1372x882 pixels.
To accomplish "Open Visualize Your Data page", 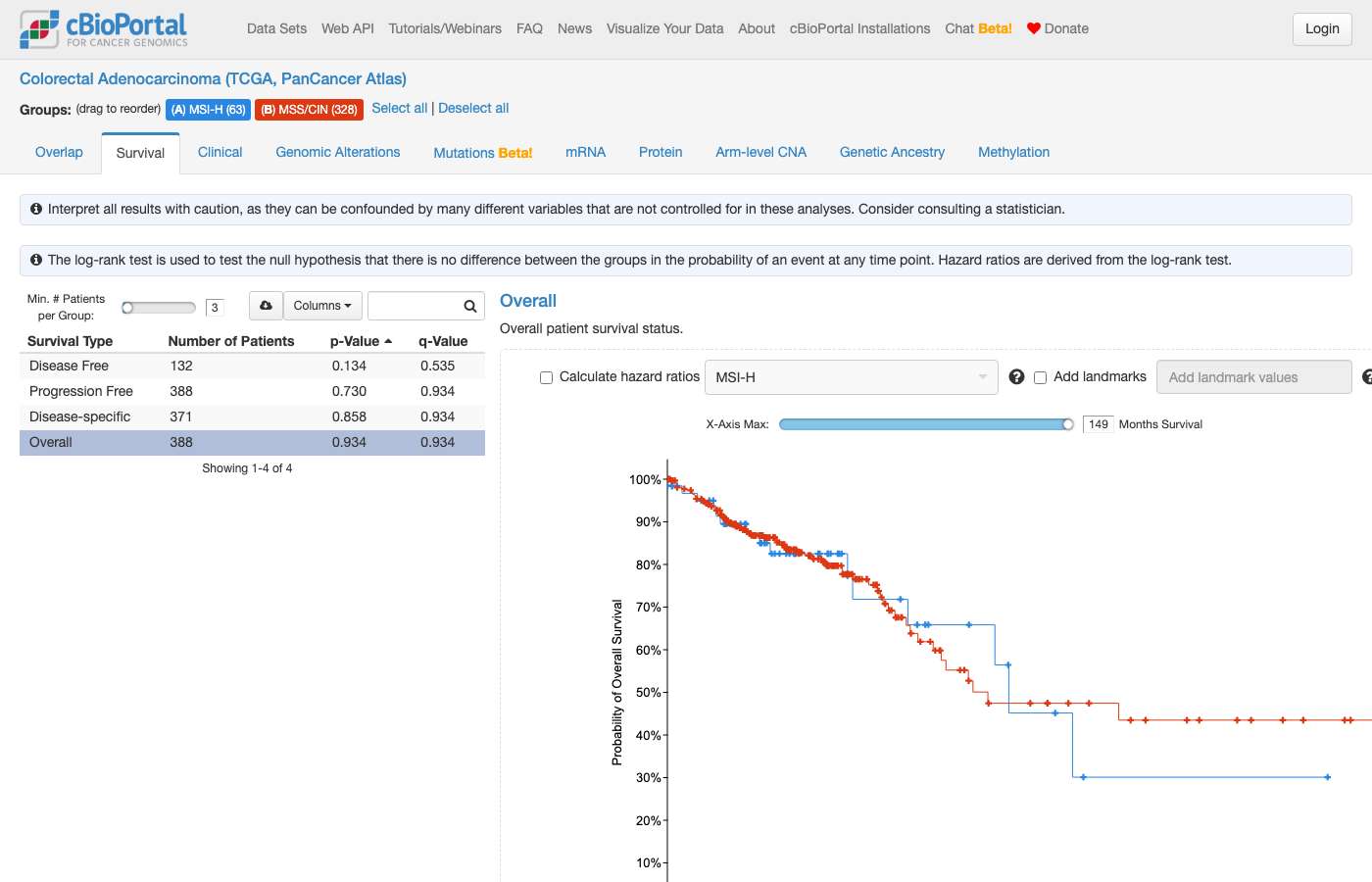I will pyautogui.click(x=664, y=28).
